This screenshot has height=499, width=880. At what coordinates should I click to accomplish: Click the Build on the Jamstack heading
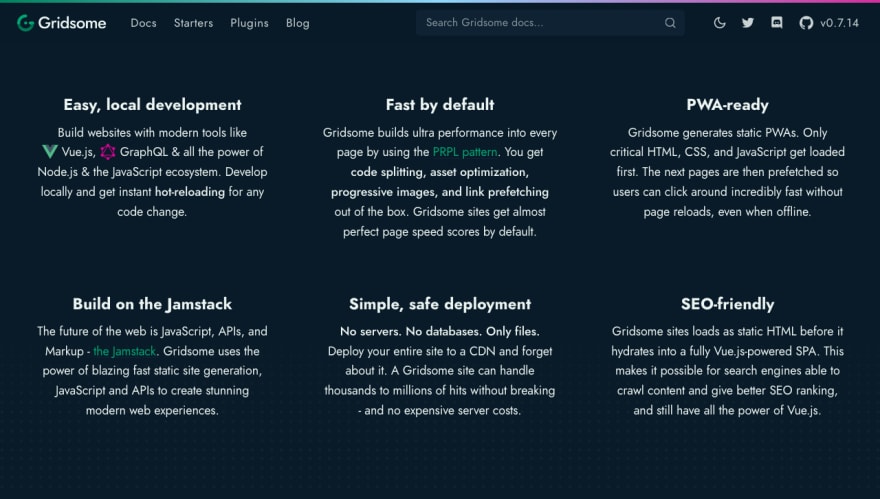tap(152, 304)
